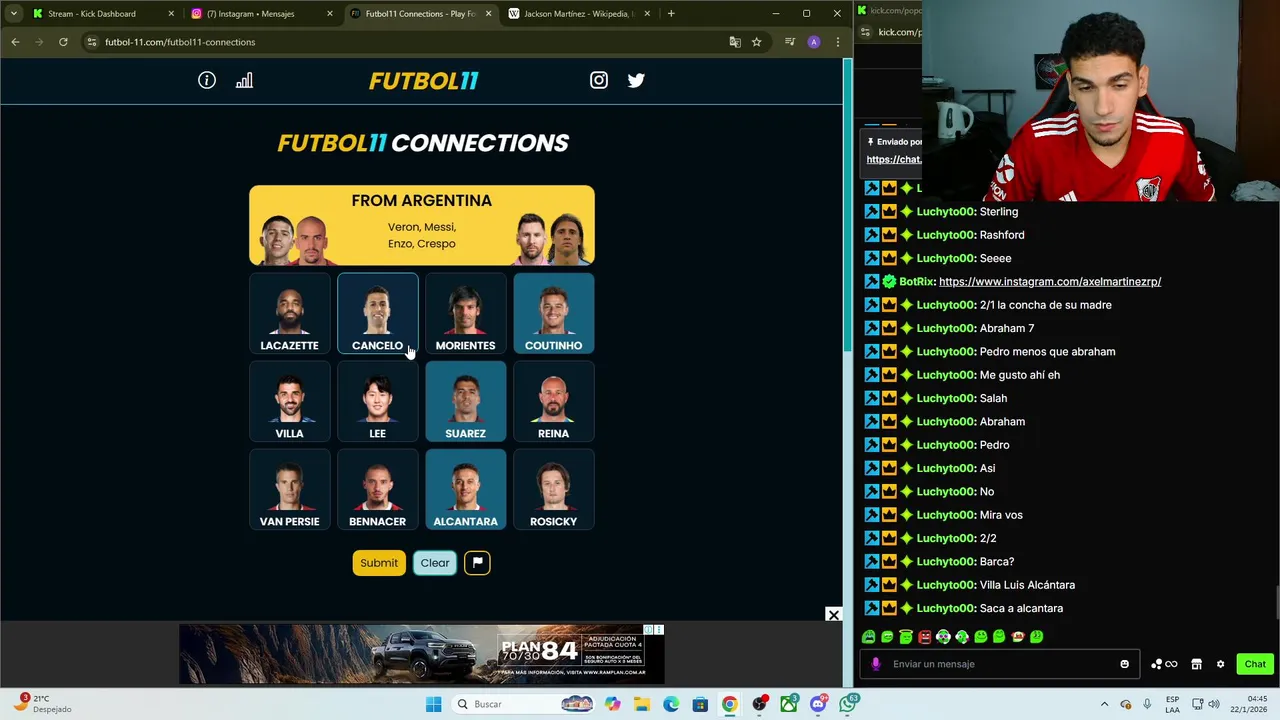The height and width of the screenshot is (720, 1280).
Task: Close the Kick Dashboard tab
Action: pyautogui.click(x=171, y=14)
